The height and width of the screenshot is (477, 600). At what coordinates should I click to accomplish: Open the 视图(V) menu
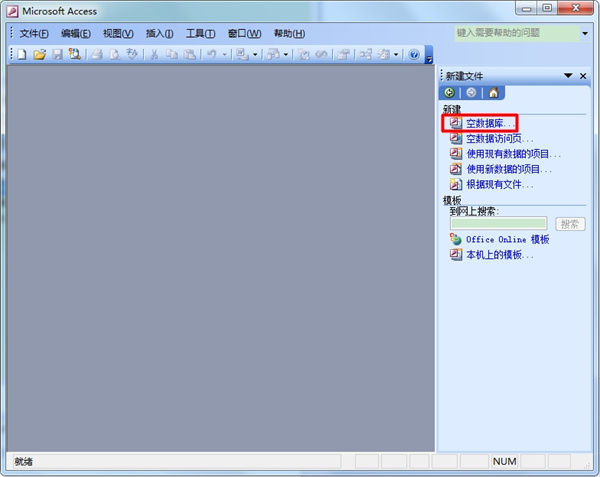coord(118,34)
